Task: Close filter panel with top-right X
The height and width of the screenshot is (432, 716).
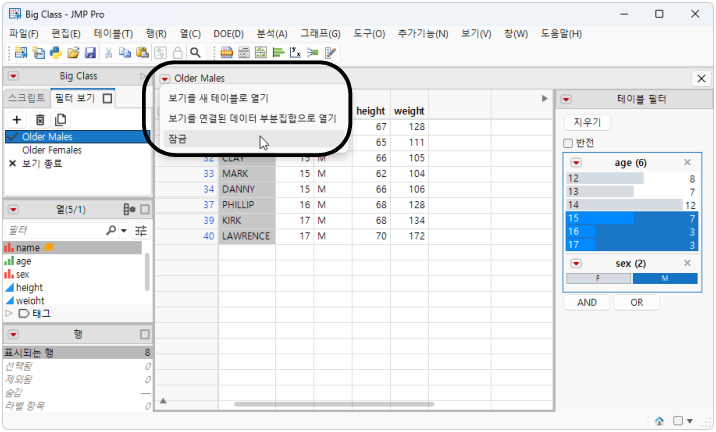Action: click(x=701, y=79)
